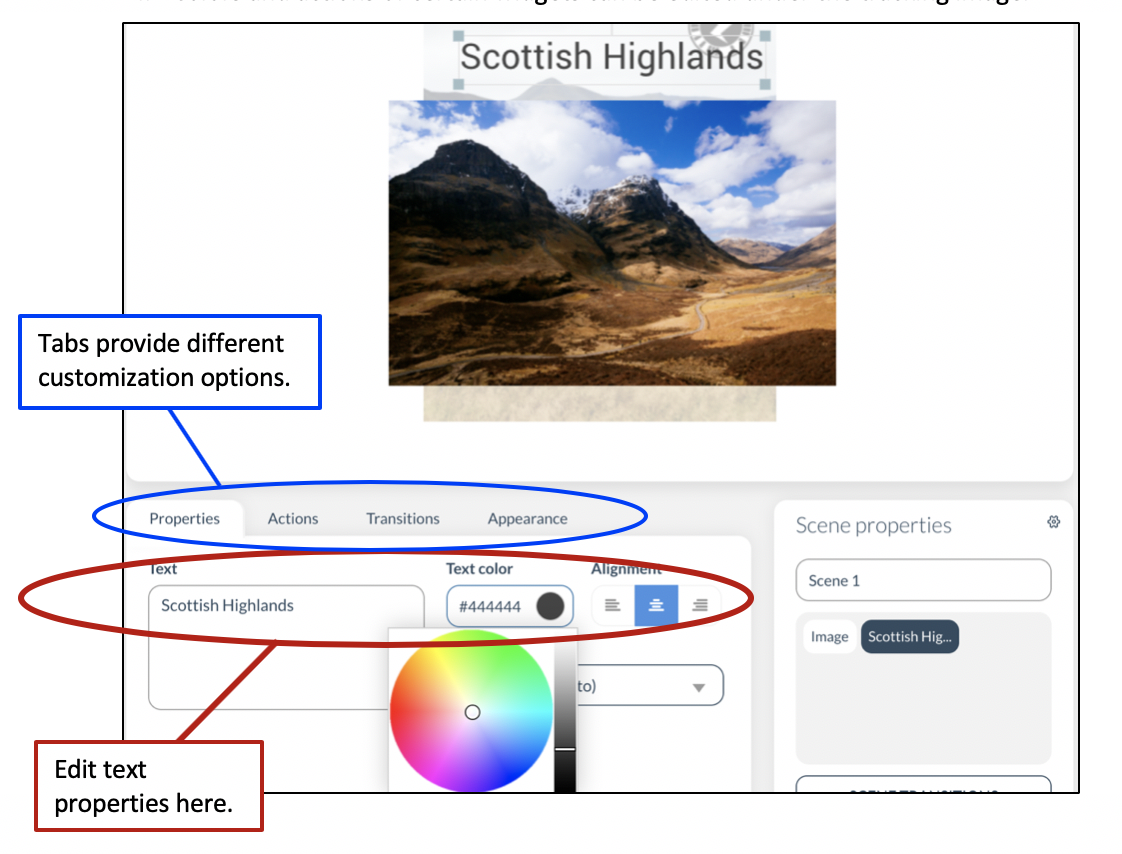Click the Text box containing Scottish Highlands
Image resolution: width=1122 pixels, height=854 pixels.
point(285,646)
